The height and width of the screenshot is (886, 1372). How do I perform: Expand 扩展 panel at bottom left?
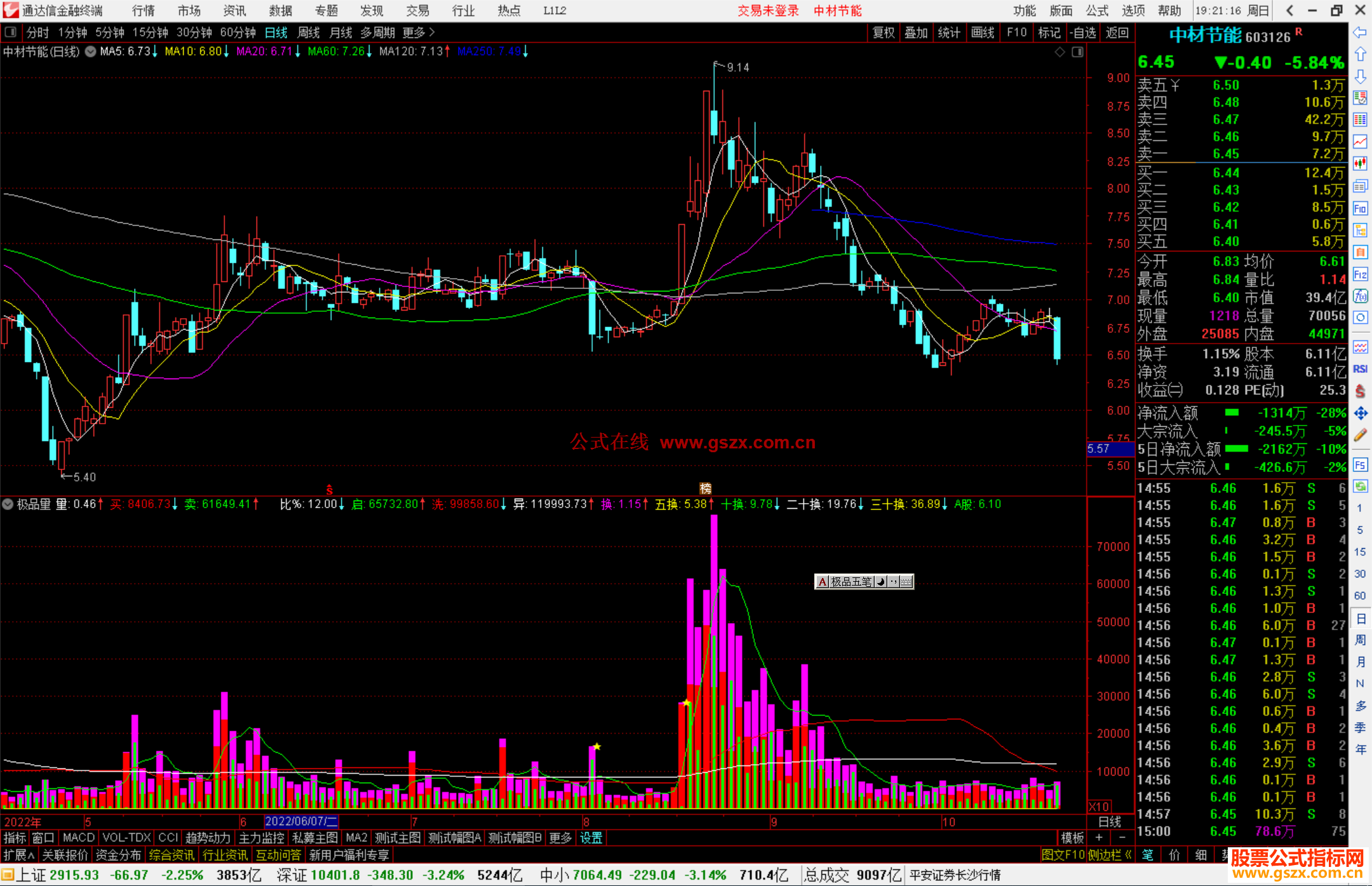(19, 855)
